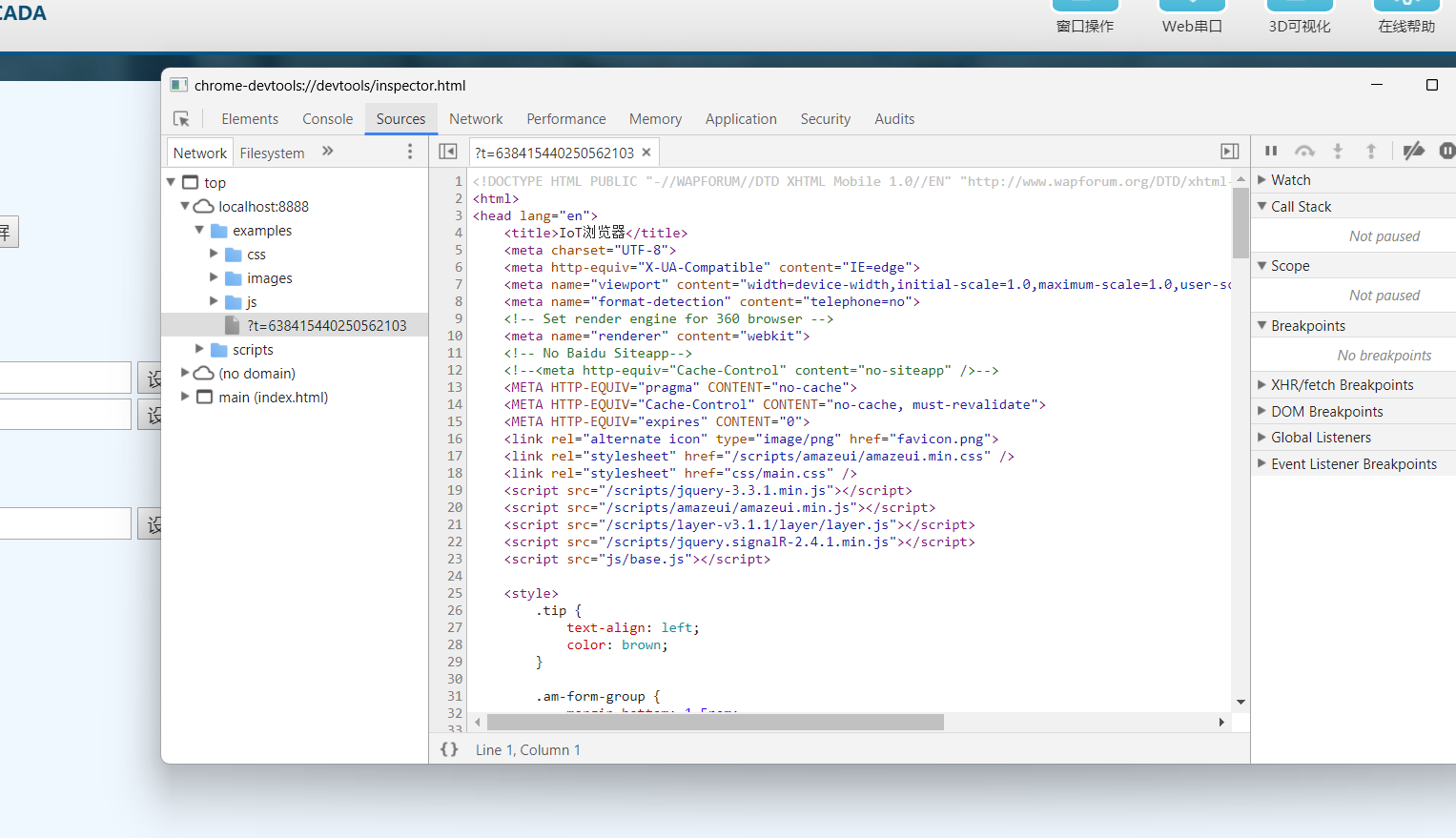The width and height of the screenshot is (1456, 838).
Task: Click the step over function call icon
Action: coord(1304,151)
